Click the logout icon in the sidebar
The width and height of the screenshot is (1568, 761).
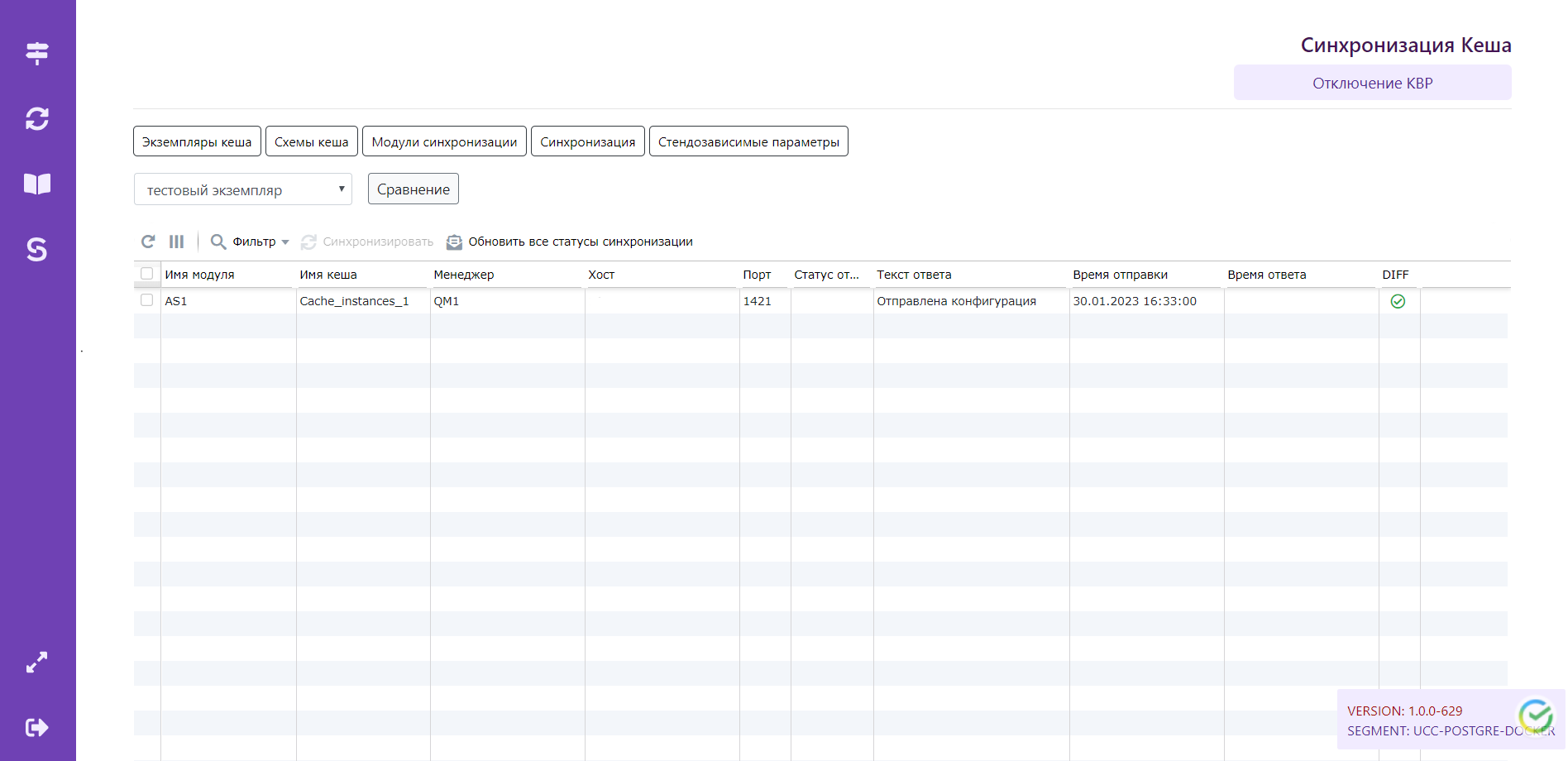point(37,727)
